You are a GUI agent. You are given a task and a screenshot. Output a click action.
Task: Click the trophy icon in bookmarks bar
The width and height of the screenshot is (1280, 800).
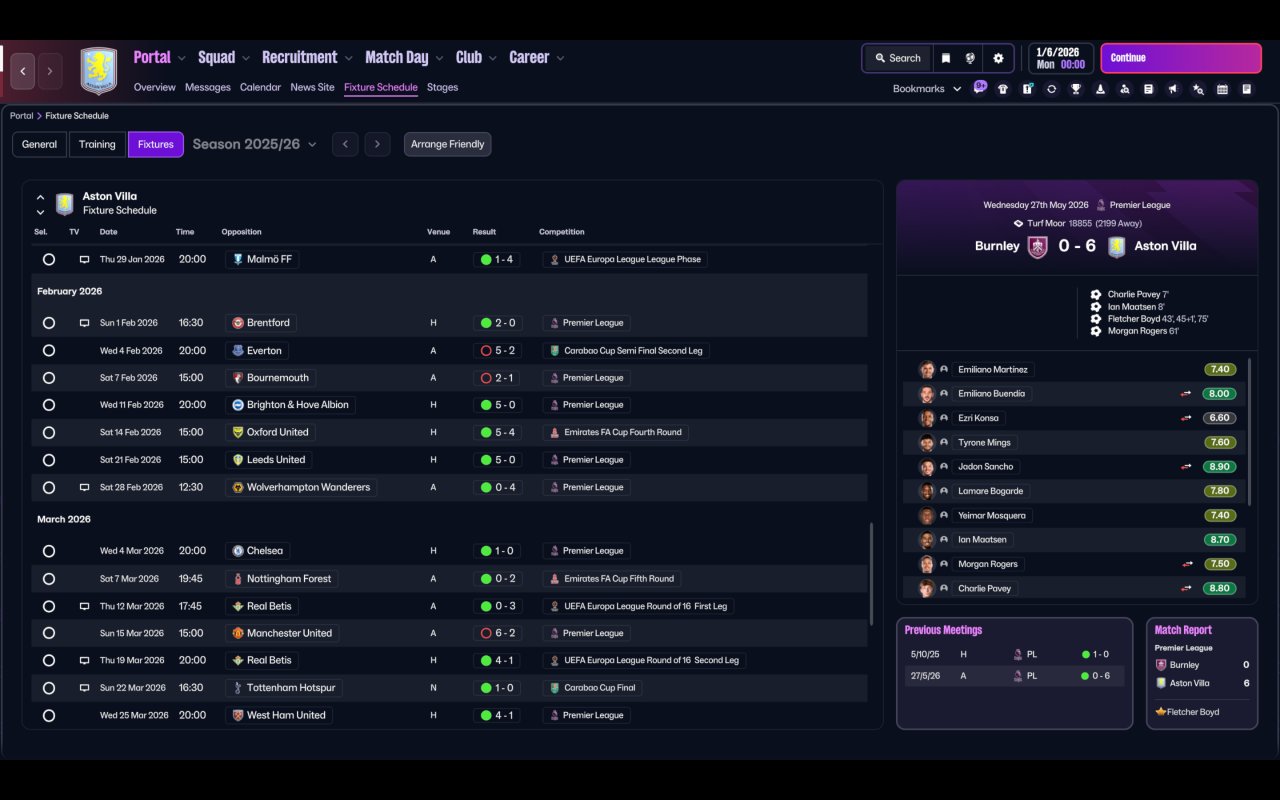click(1075, 89)
